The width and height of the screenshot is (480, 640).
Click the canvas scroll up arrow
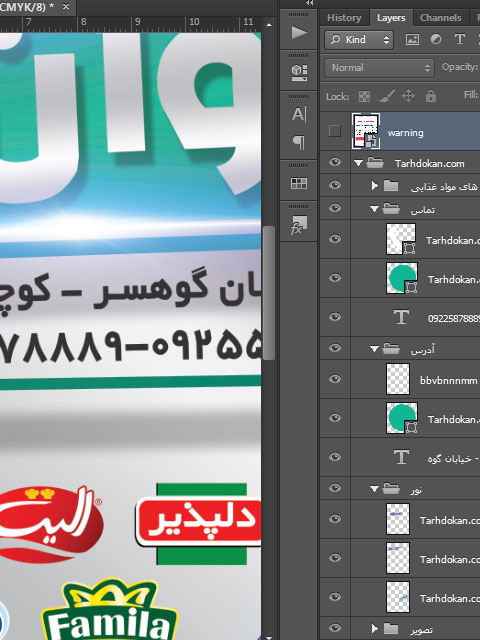(x=269, y=24)
